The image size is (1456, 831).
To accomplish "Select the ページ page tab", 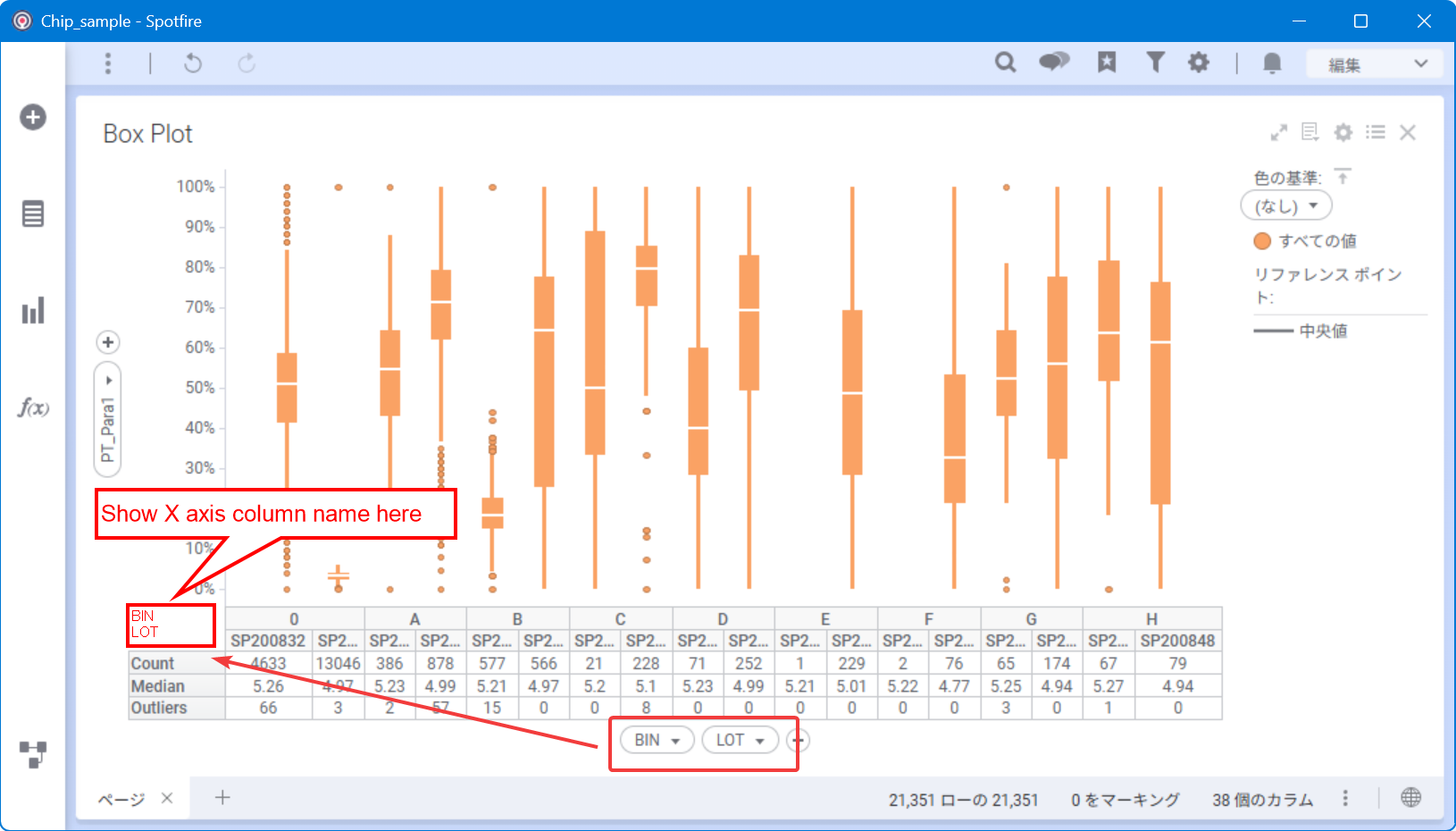I will coord(121,799).
